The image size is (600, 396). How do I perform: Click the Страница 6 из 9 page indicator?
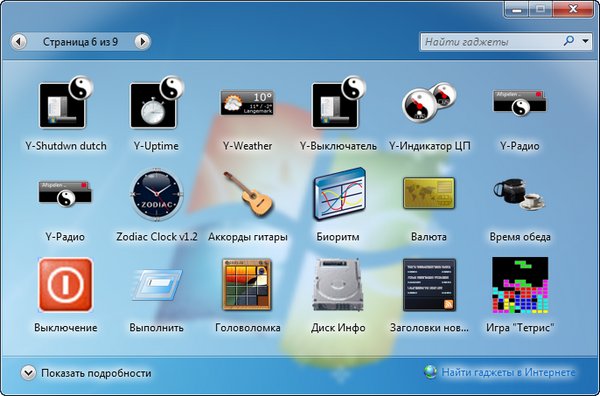click(80, 42)
